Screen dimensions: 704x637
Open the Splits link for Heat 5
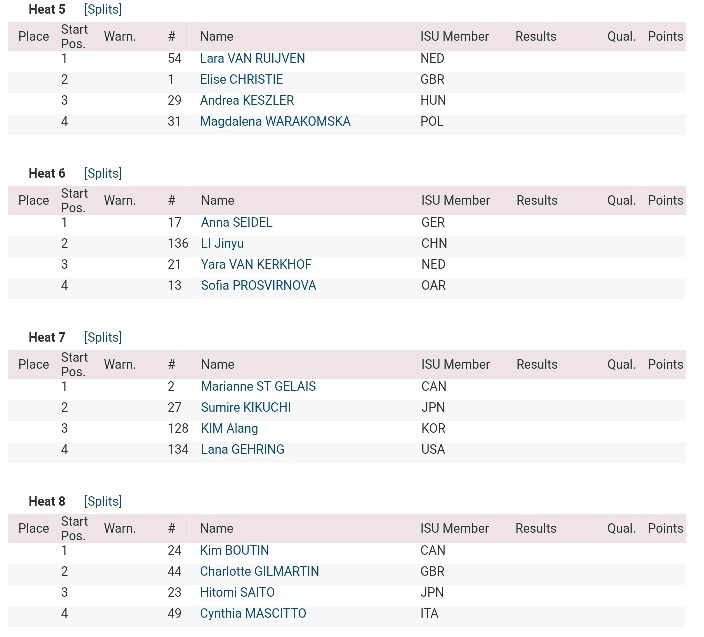tap(103, 9)
